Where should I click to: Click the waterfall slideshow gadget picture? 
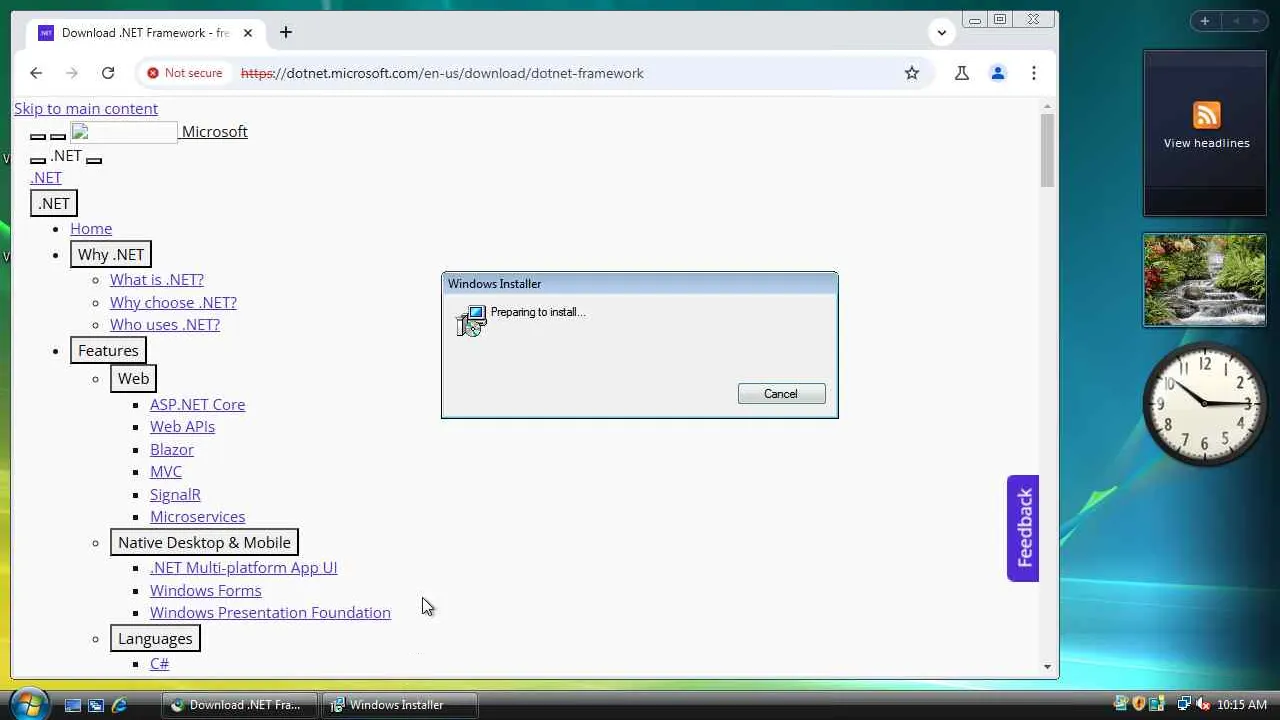pos(1205,280)
